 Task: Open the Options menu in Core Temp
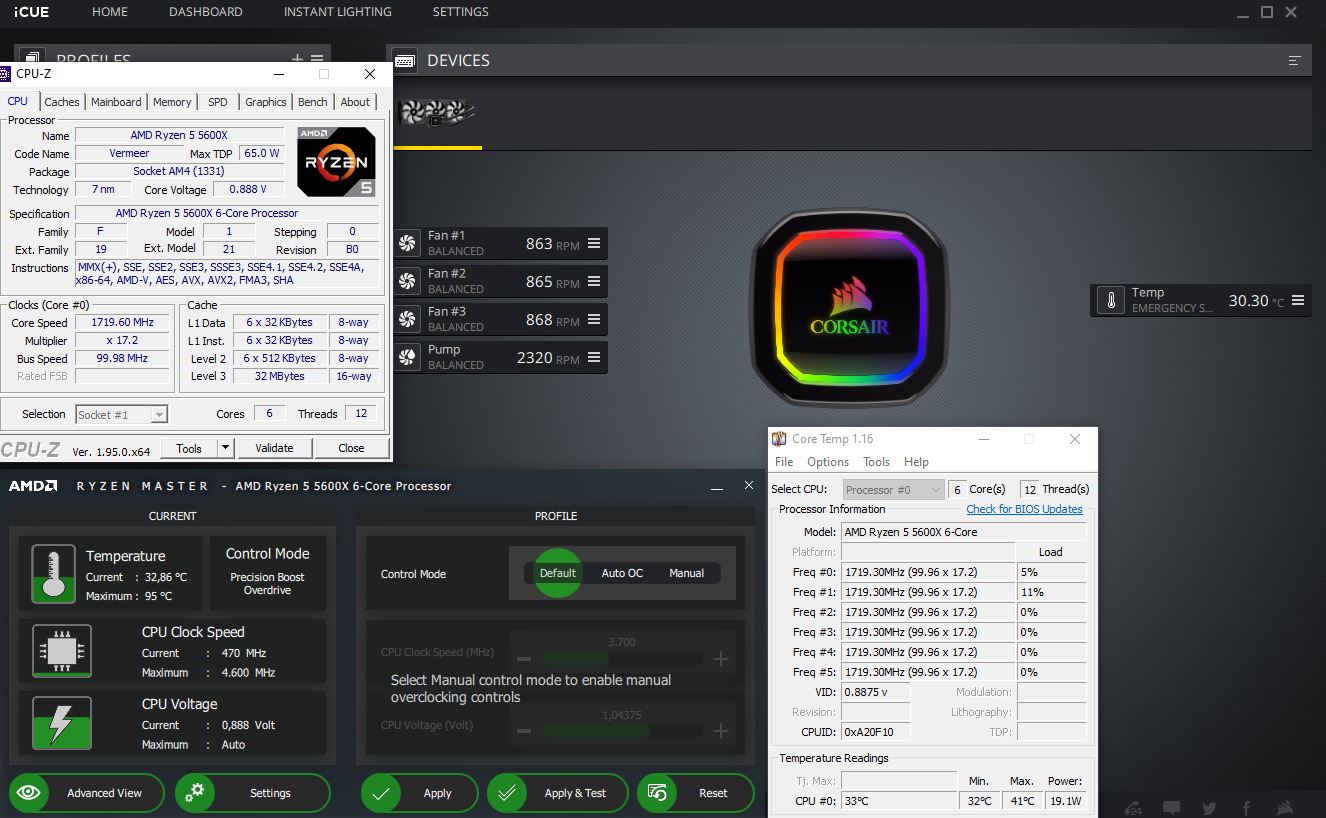[x=828, y=462]
